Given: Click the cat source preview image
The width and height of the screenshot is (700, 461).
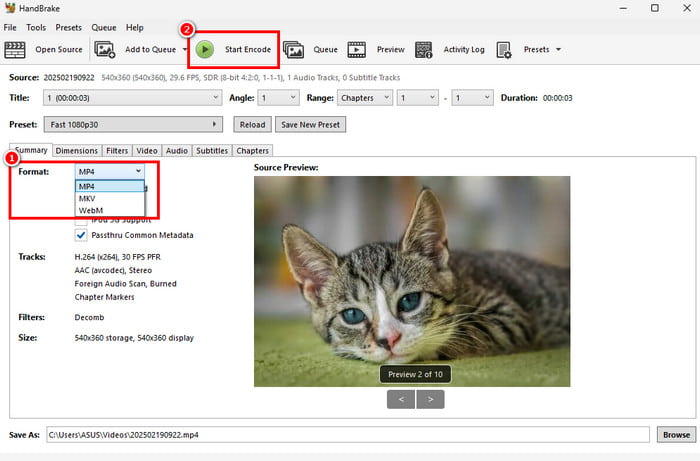Looking at the screenshot, I should pyautogui.click(x=412, y=281).
